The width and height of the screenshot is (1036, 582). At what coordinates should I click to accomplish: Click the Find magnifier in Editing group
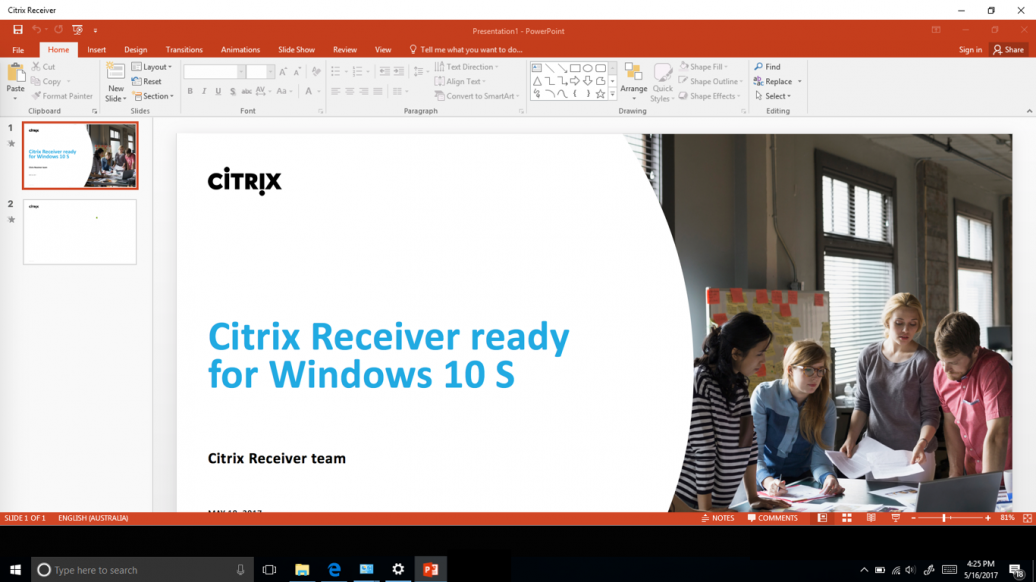click(x=767, y=67)
